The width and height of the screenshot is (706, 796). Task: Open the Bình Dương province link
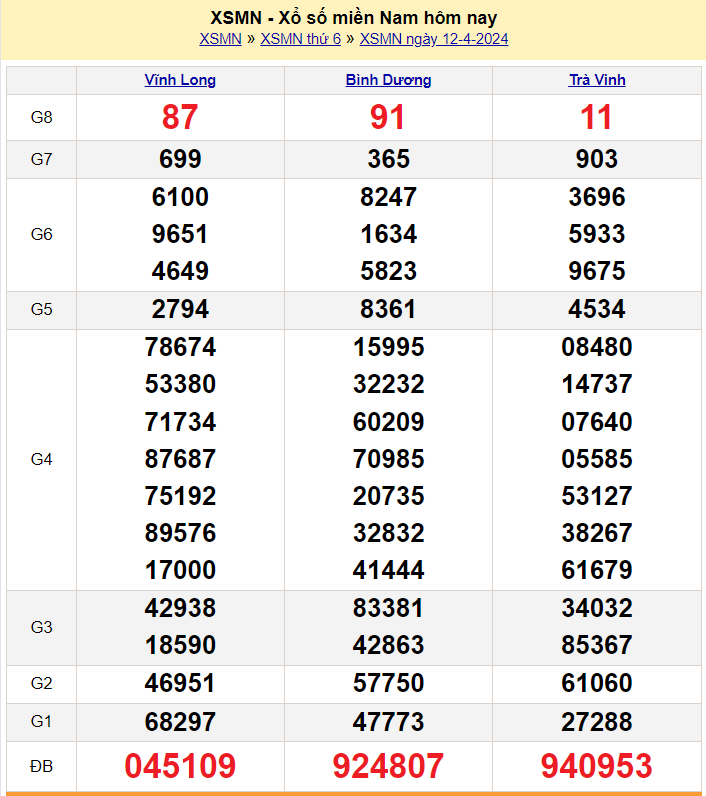pyautogui.click(x=388, y=80)
